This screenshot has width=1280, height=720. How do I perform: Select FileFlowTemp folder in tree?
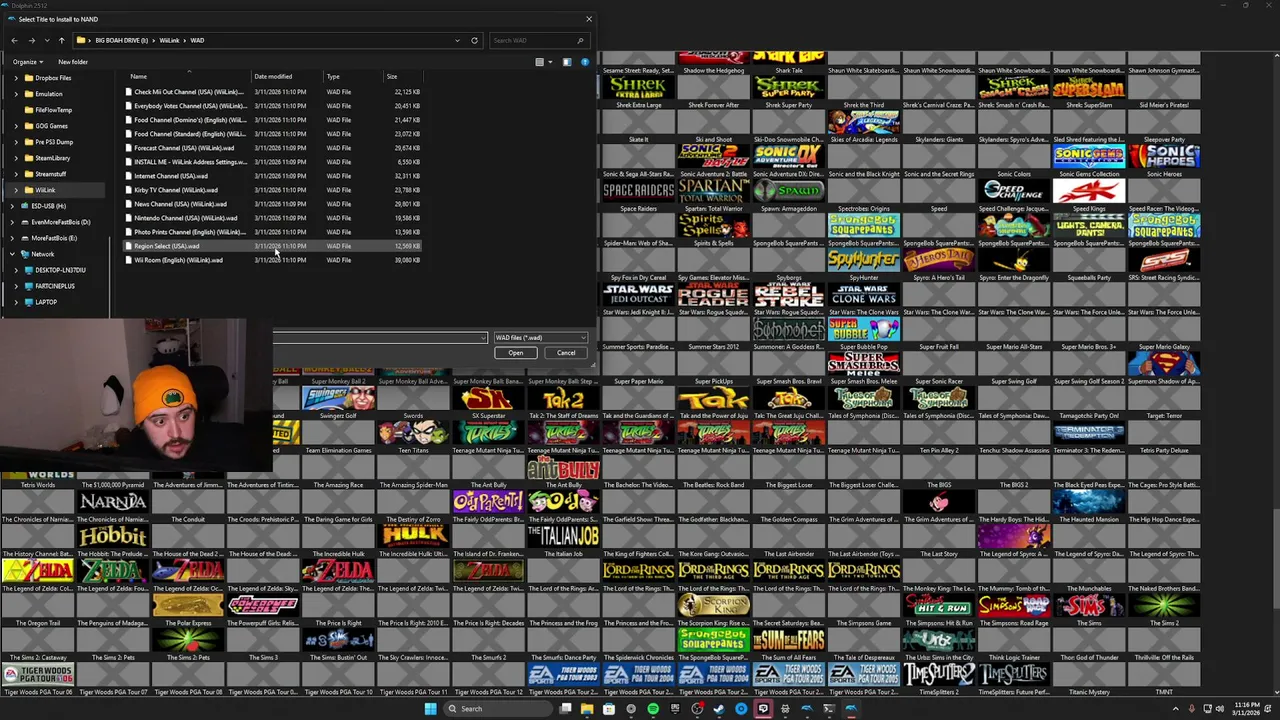(x=53, y=110)
